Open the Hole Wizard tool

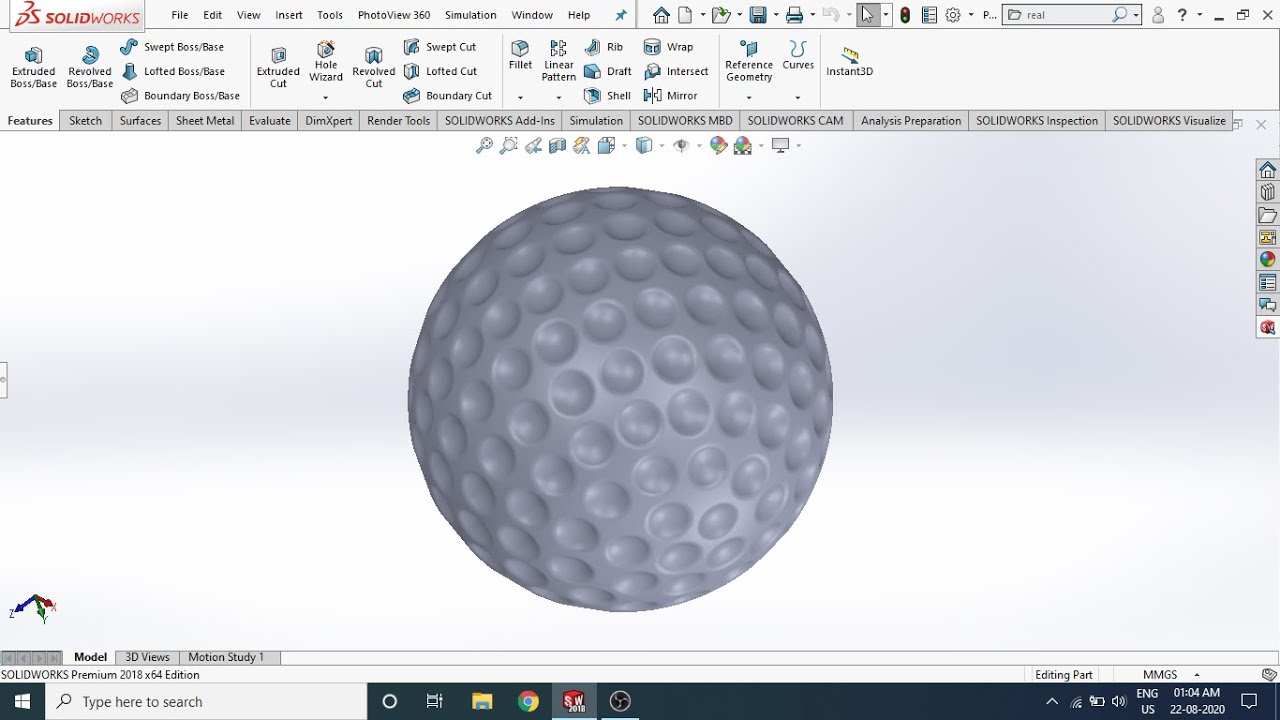click(x=326, y=62)
